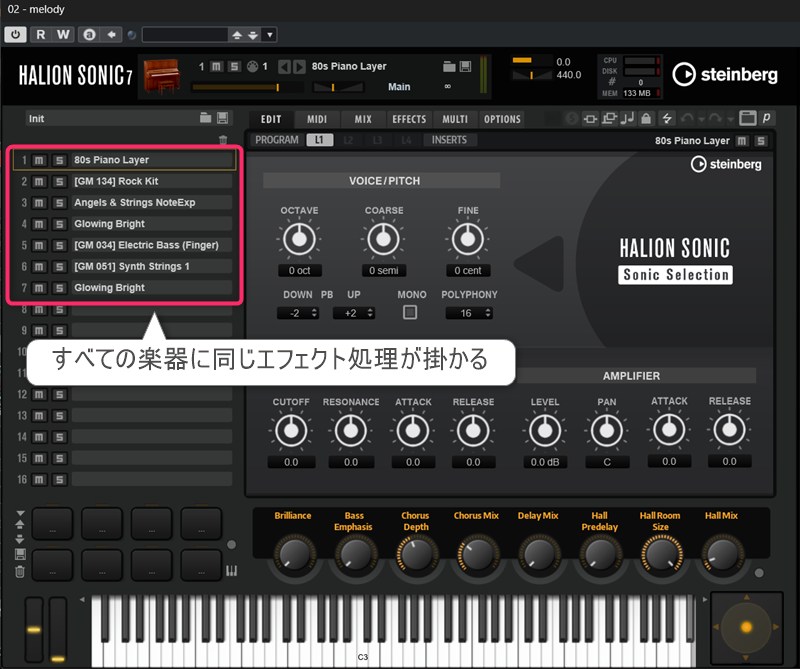
Task: Solo the slot in the top program bar
Action: (x=234, y=66)
